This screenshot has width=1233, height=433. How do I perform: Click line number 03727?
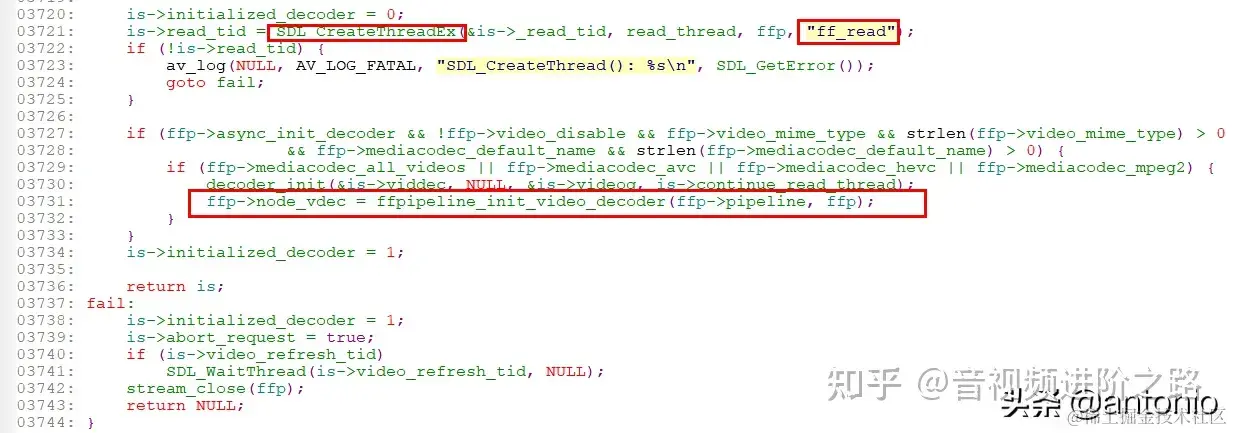(40, 133)
